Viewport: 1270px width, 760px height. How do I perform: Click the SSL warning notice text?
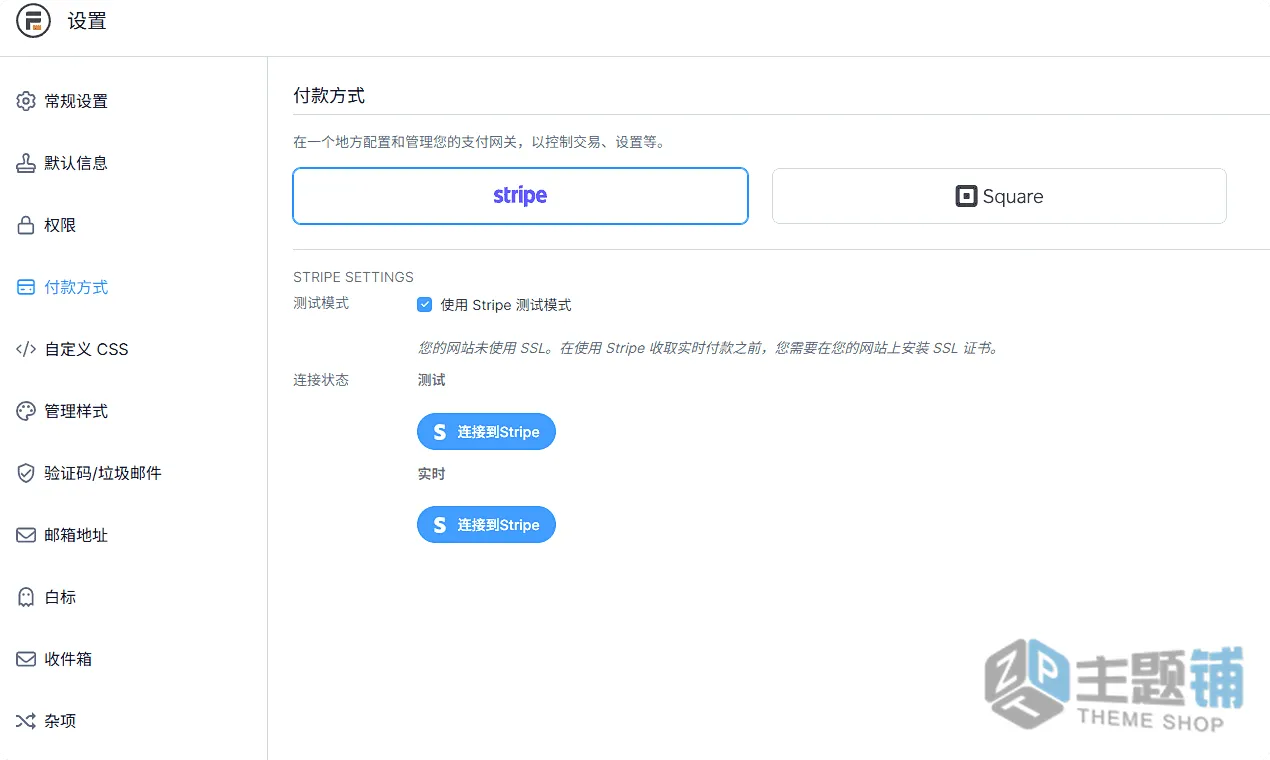point(709,349)
